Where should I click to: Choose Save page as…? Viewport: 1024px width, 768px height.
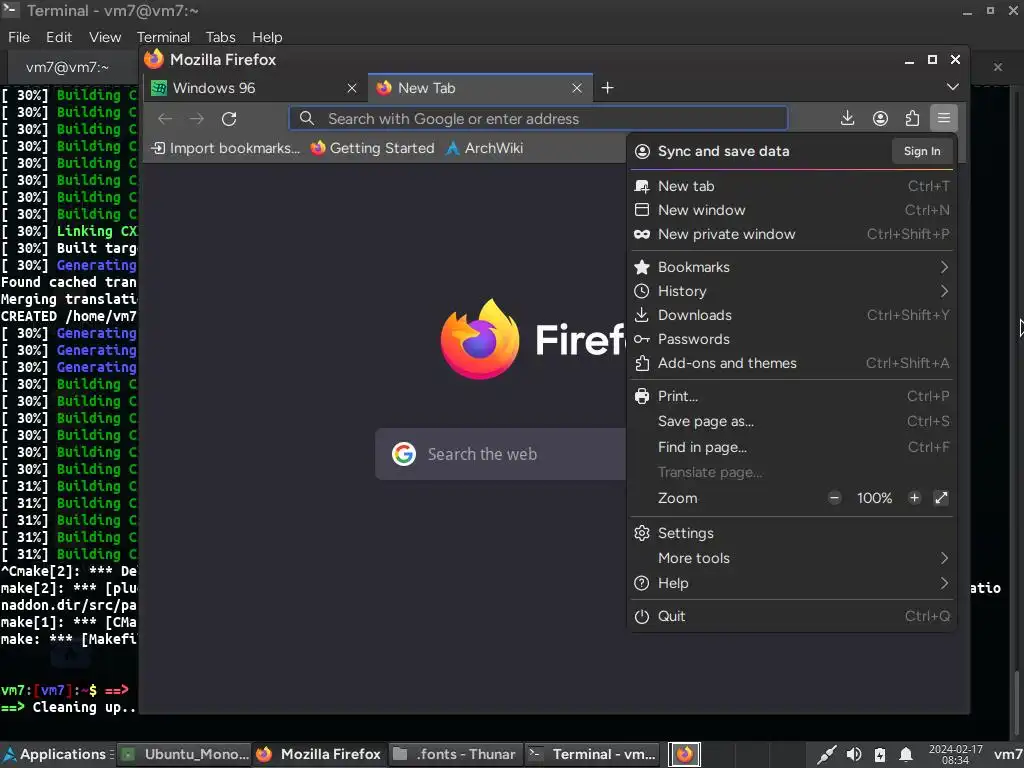(x=792, y=422)
